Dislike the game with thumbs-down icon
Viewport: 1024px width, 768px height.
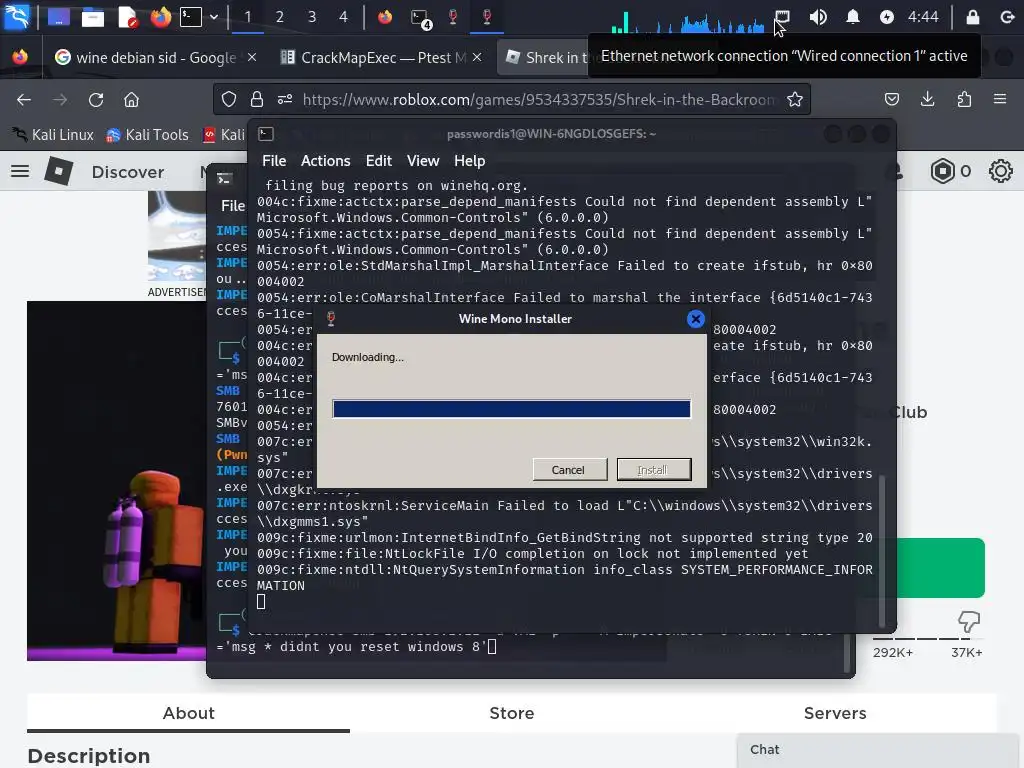(968, 621)
